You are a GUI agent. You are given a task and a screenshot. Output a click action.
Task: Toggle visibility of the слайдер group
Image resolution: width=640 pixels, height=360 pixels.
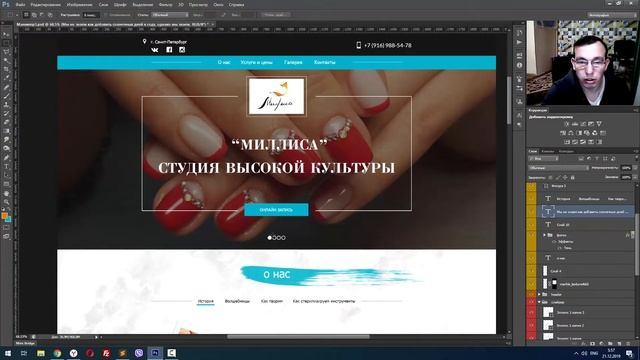[531, 302]
